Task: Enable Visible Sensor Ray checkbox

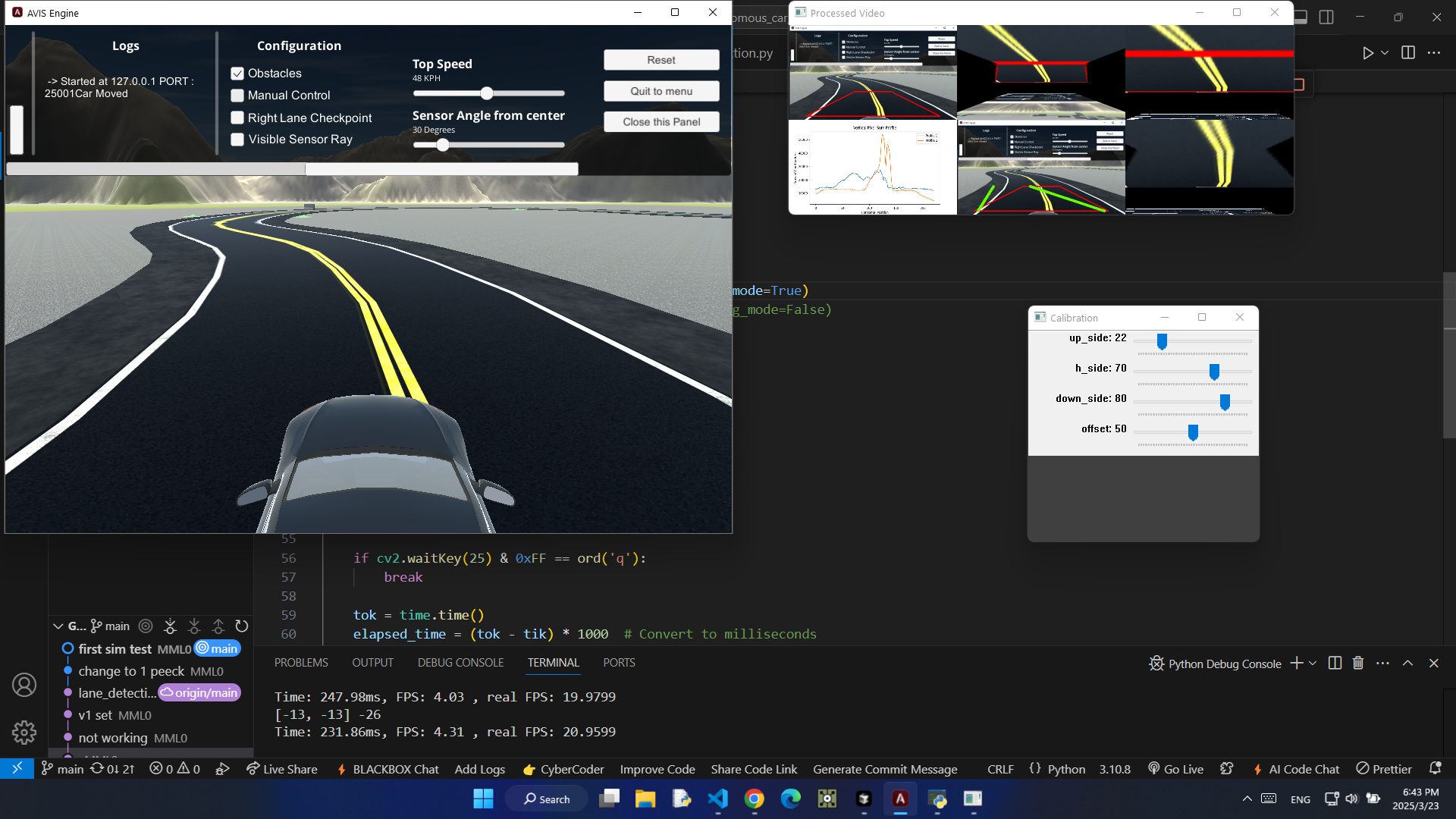Action: click(237, 140)
